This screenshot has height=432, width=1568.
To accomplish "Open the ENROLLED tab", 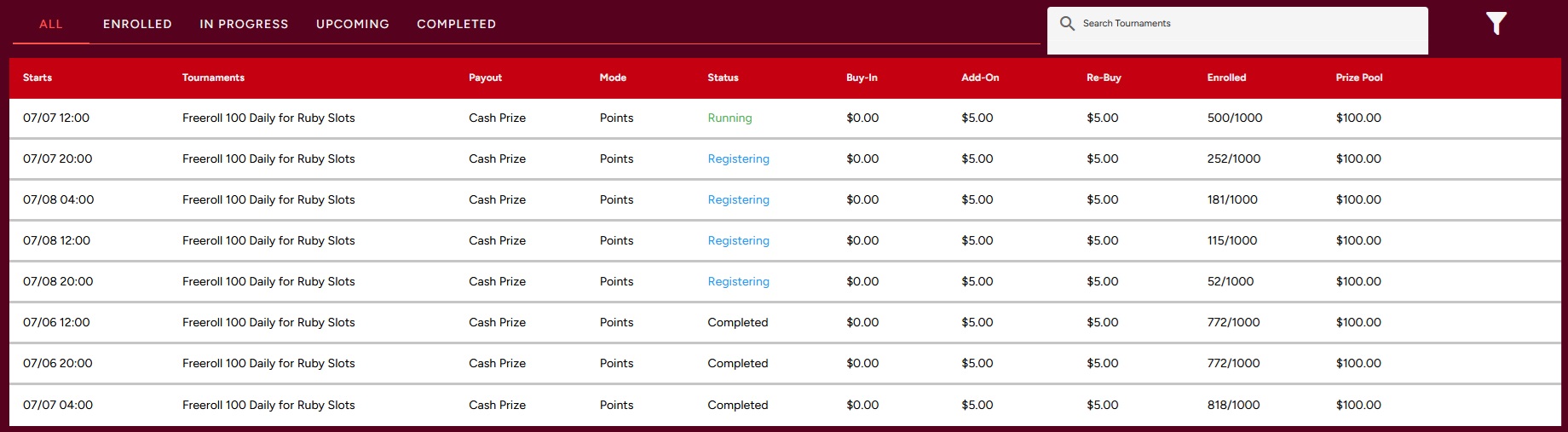I will pos(137,24).
